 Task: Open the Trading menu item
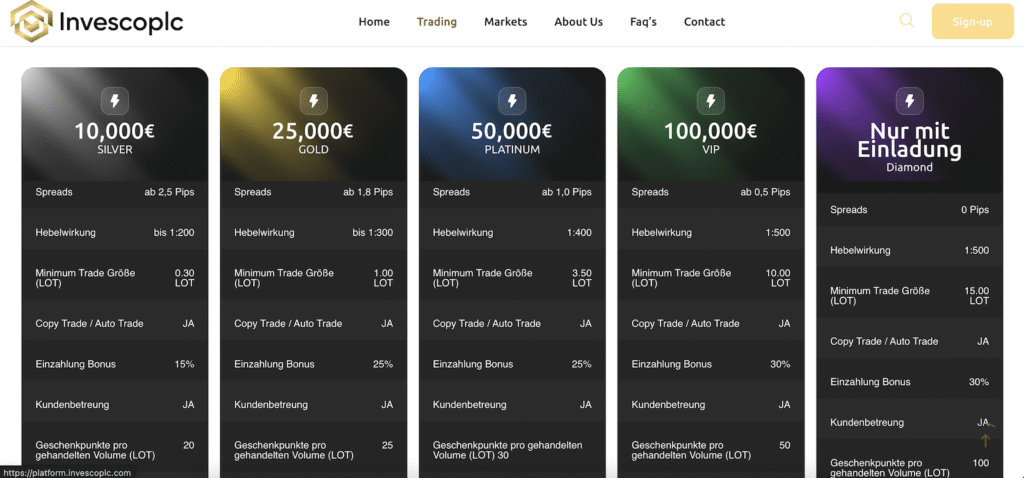(437, 22)
